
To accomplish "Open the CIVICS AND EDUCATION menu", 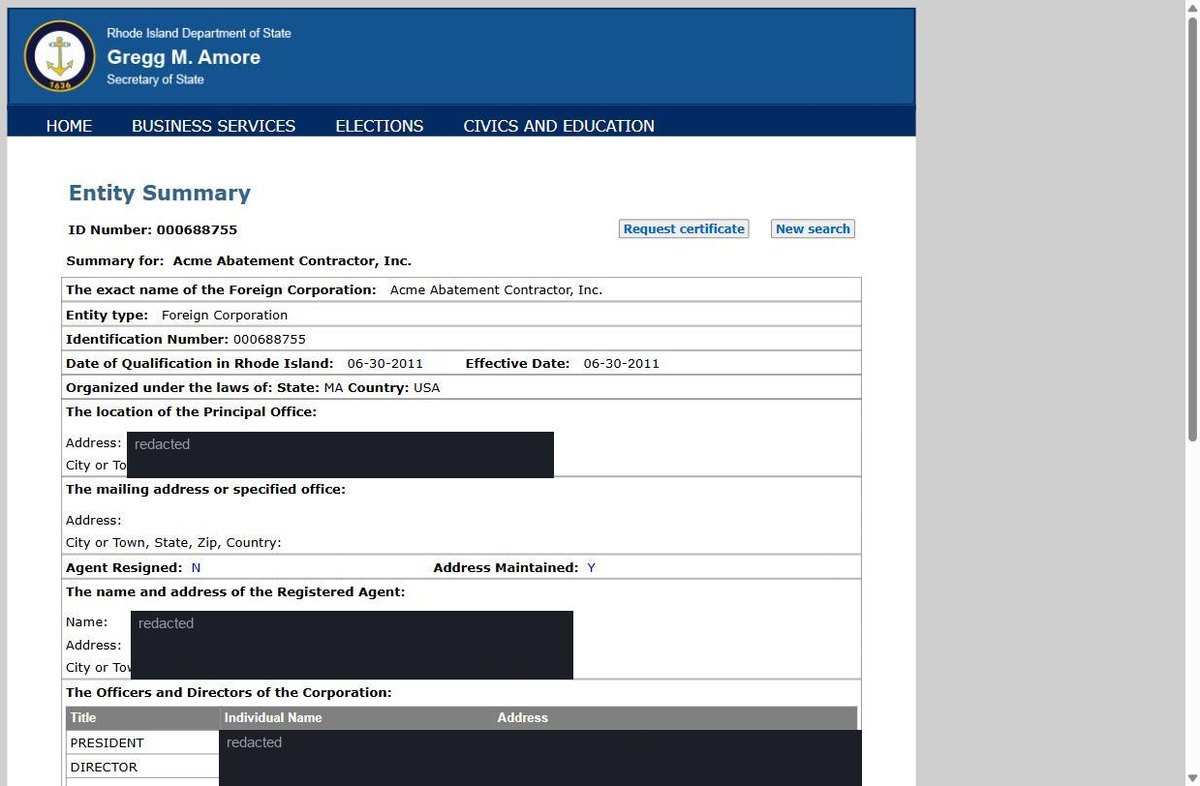I will [559, 126].
